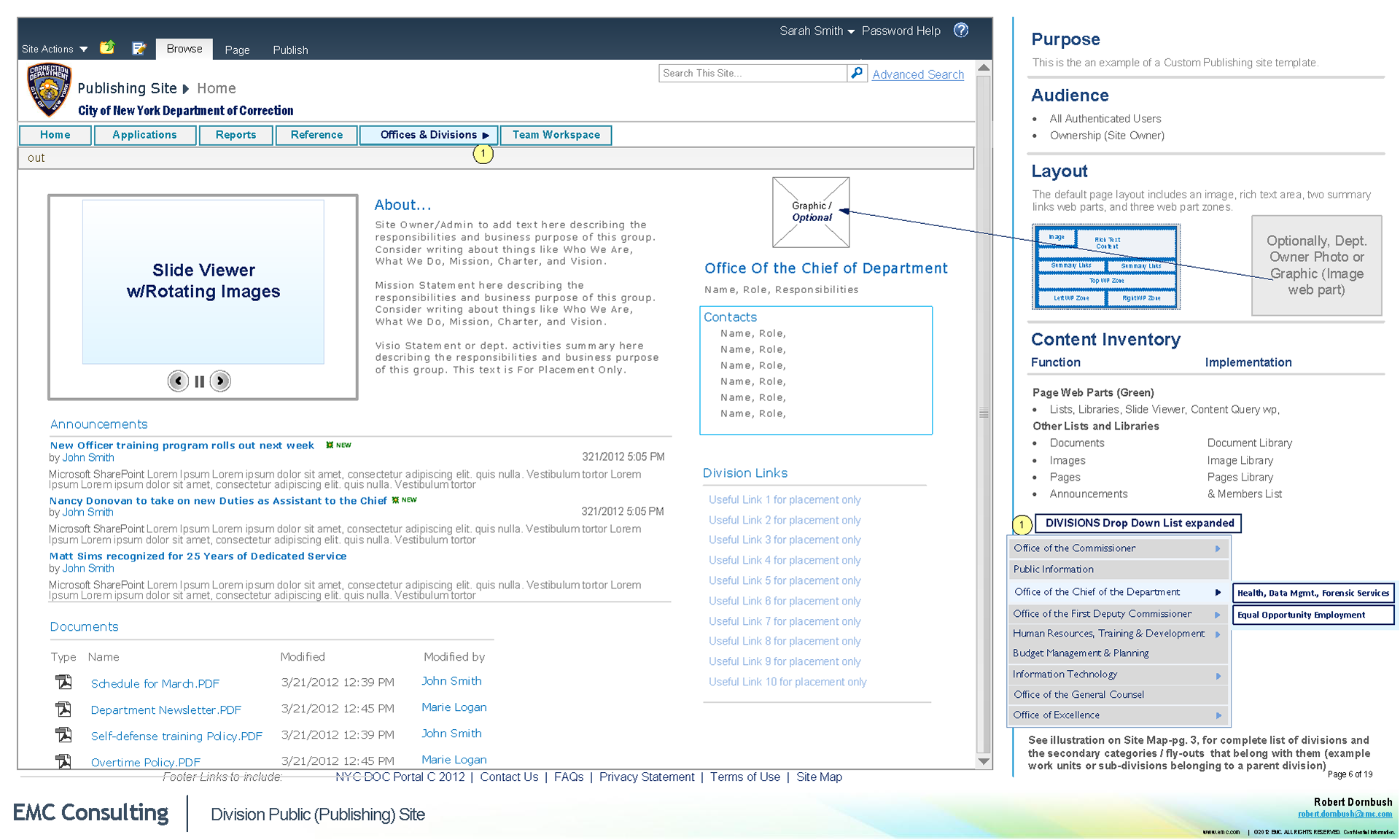Open Department Newsletter.PDF document
Image resolution: width=1400 pixels, height=840 pixels.
[x=166, y=709]
